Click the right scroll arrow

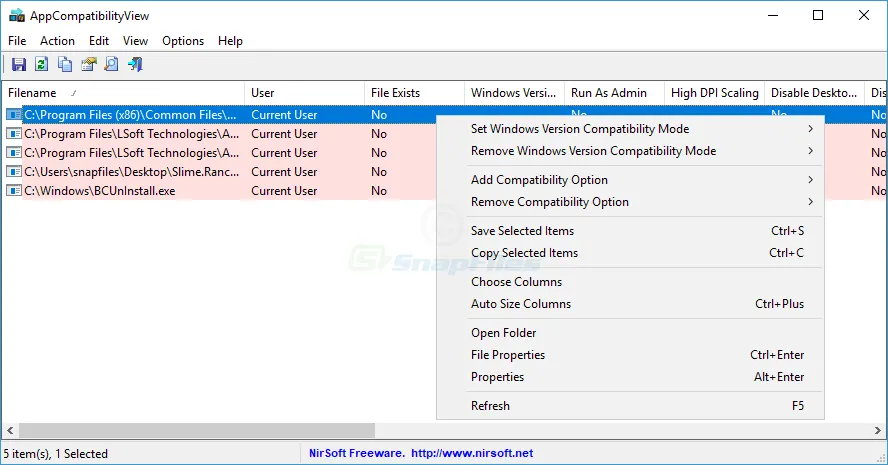point(877,430)
